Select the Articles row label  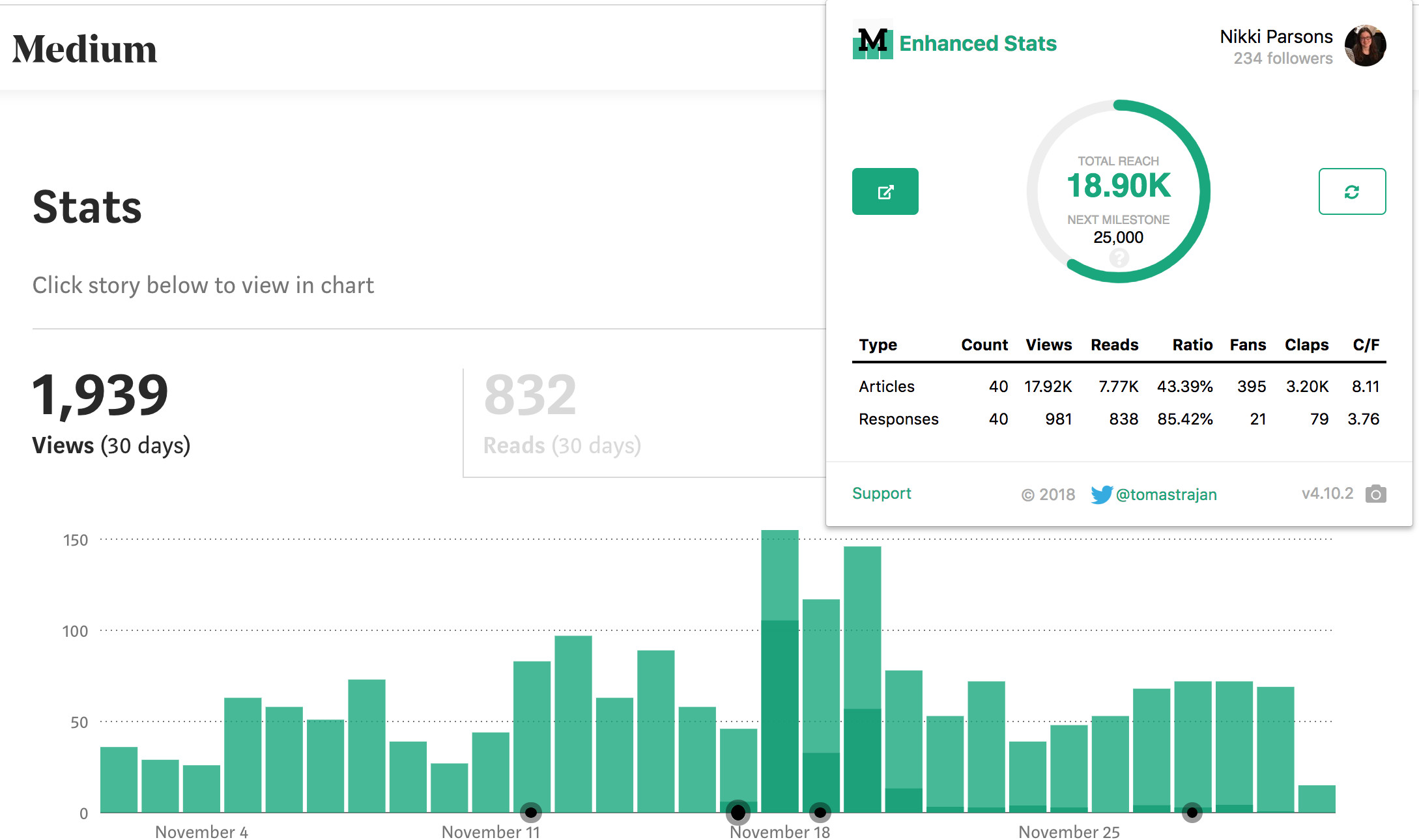tap(886, 386)
